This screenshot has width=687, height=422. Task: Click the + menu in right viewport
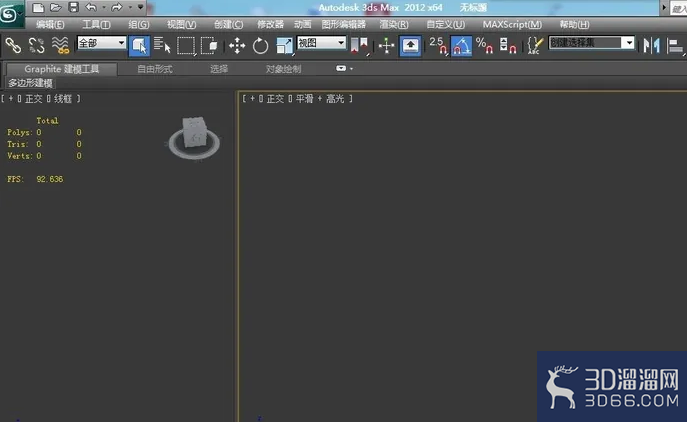[252, 99]
